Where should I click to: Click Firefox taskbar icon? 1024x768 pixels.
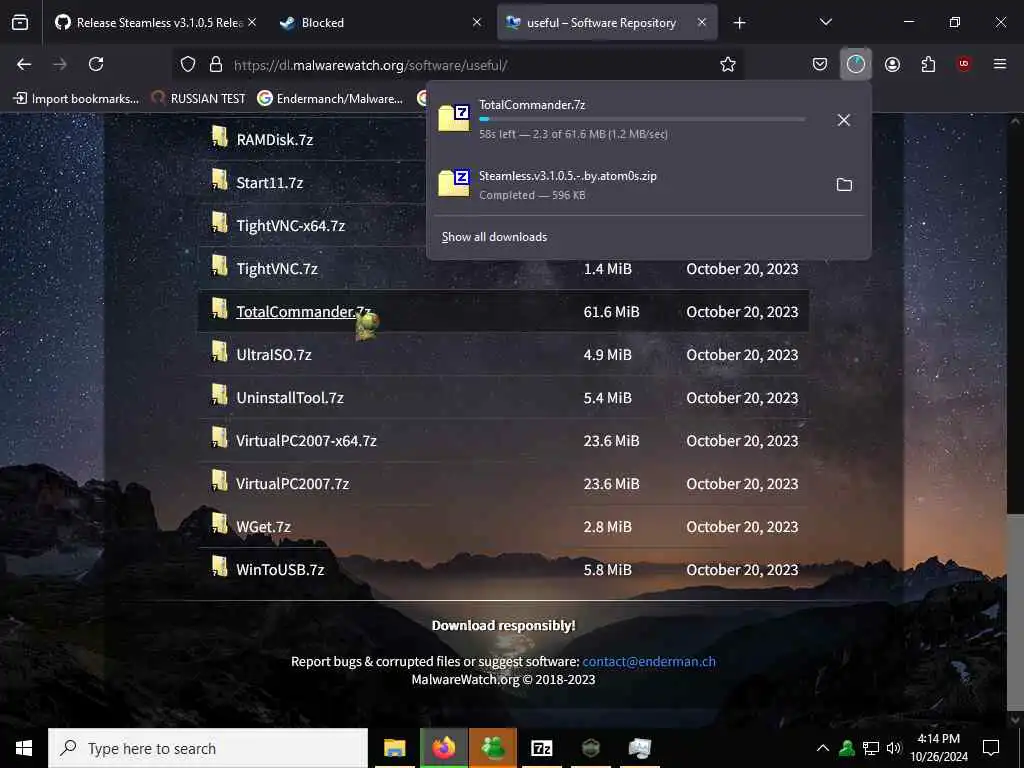coord(443,748)
